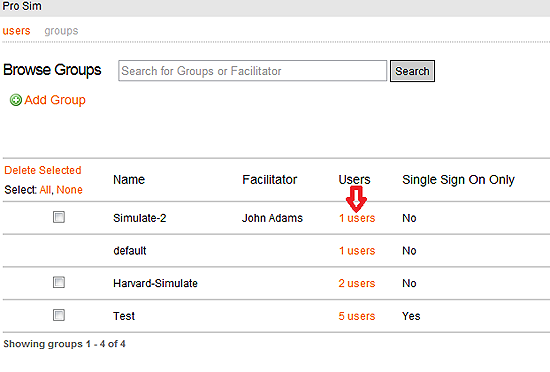Open the 1 users link for default
This screenshot has width=550, height=372.
tap(357, 251)
